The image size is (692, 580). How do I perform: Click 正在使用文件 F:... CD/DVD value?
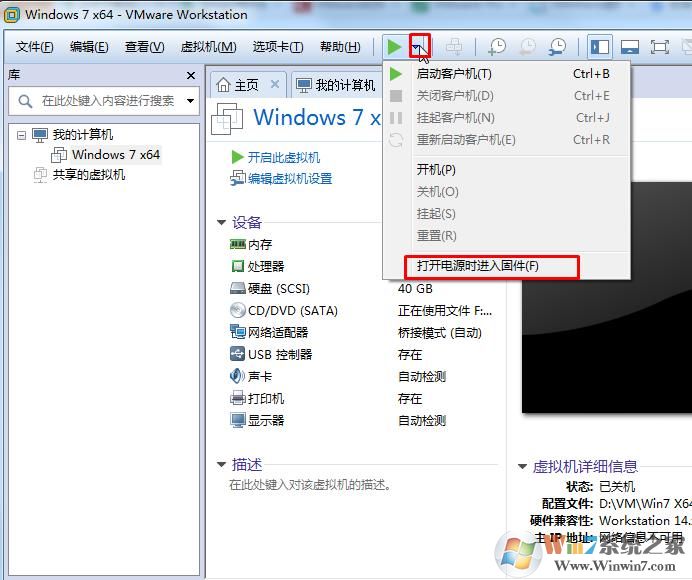[444, 311]
